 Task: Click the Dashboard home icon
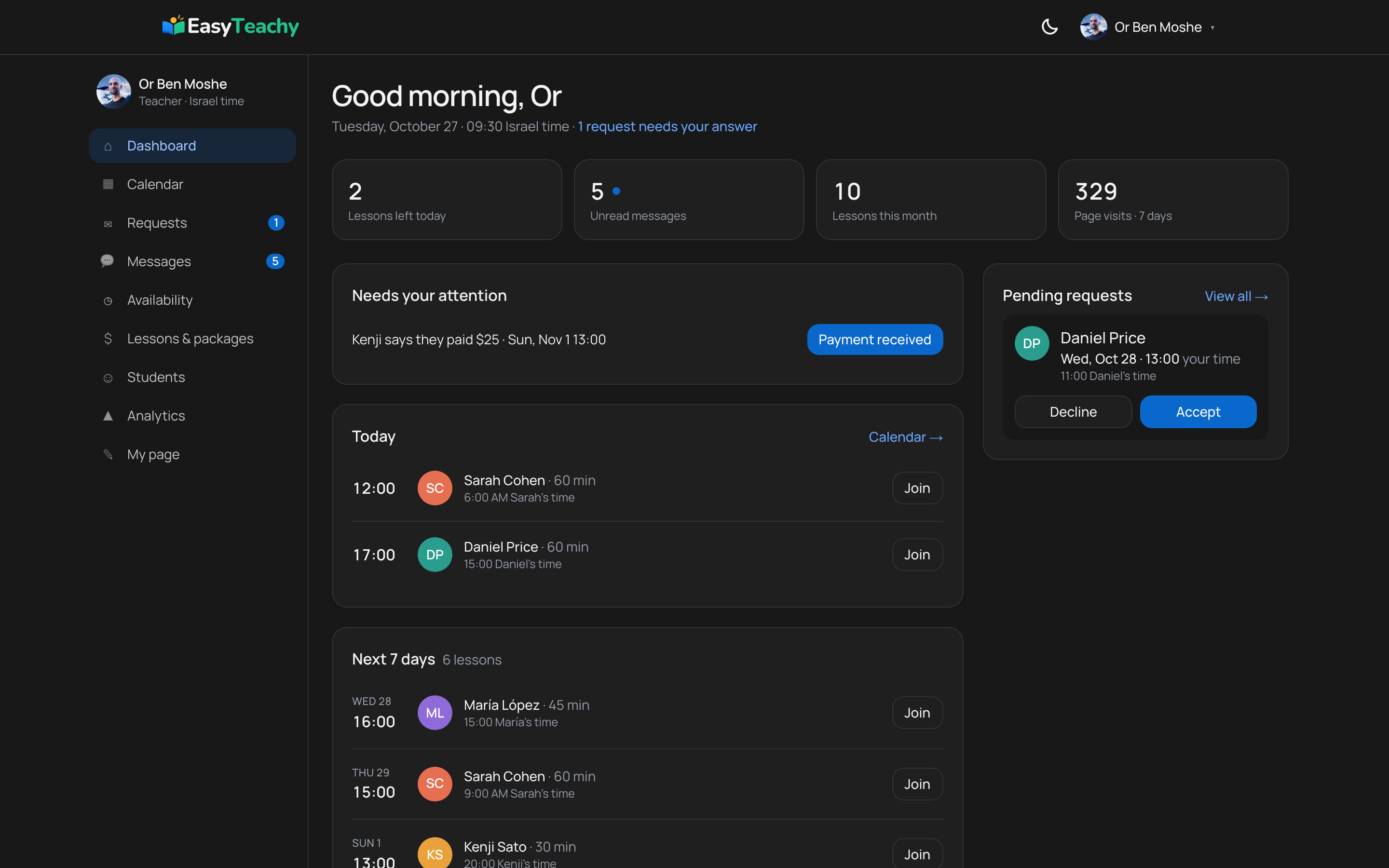click(x=108, y=147)
